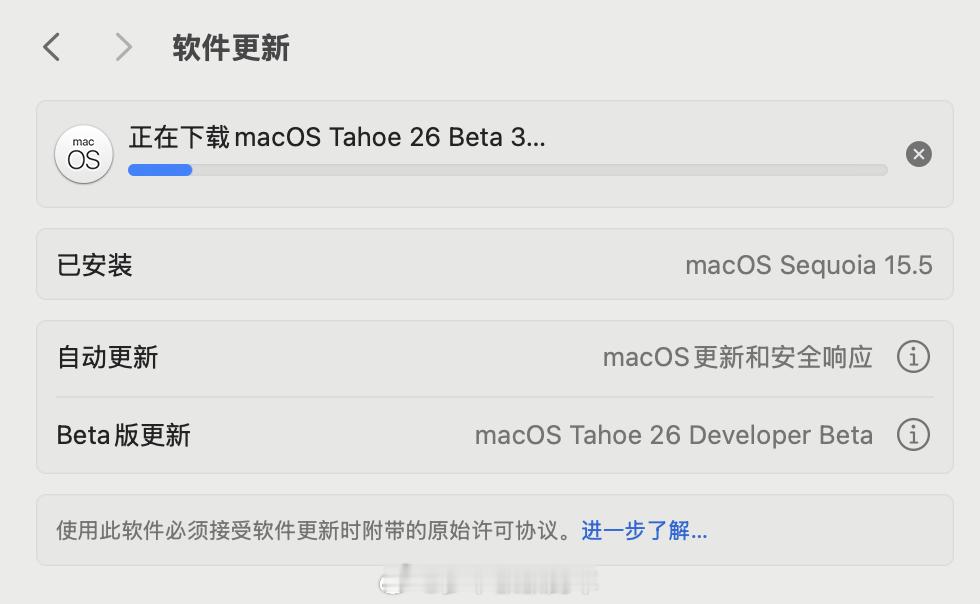980x604 pixels.
Task: Cancel the macOS Tahoe download
Action: (918, 154)
